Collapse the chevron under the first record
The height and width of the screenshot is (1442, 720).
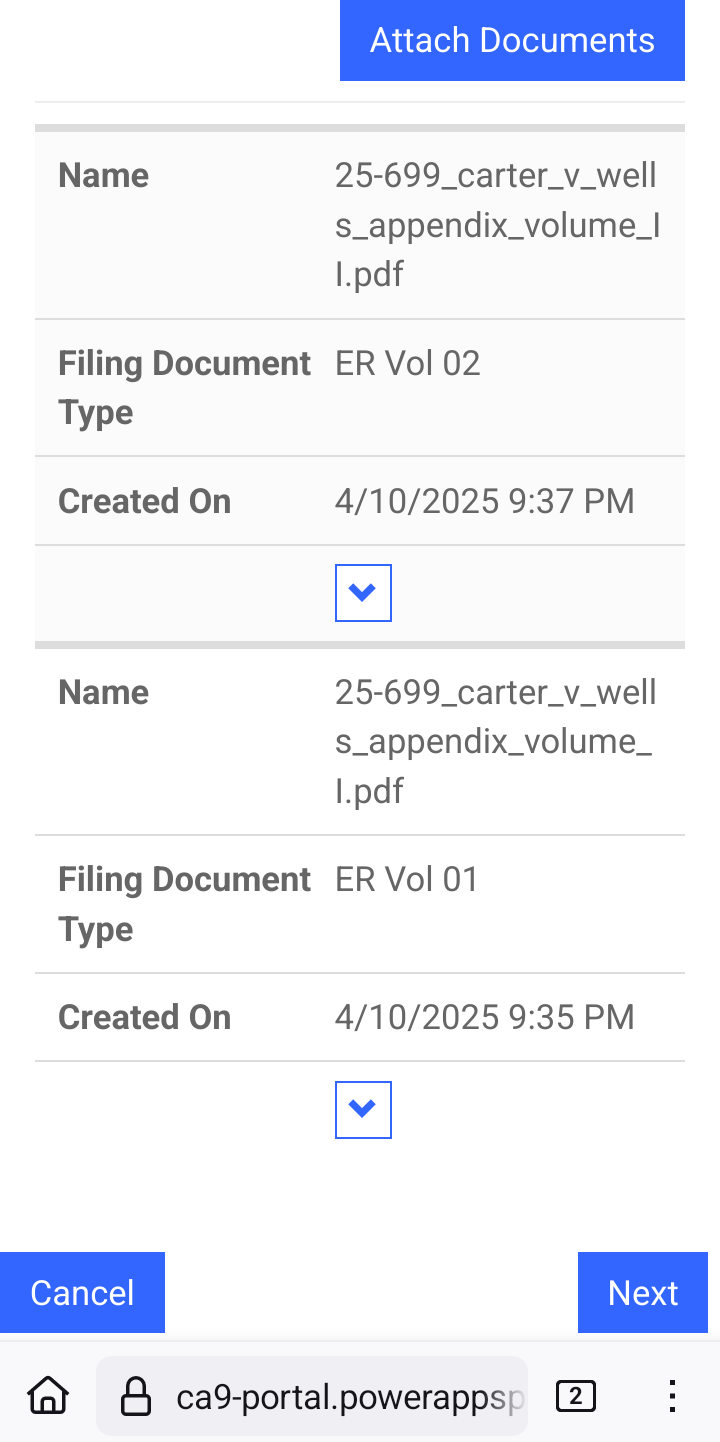tap(363, 593)
